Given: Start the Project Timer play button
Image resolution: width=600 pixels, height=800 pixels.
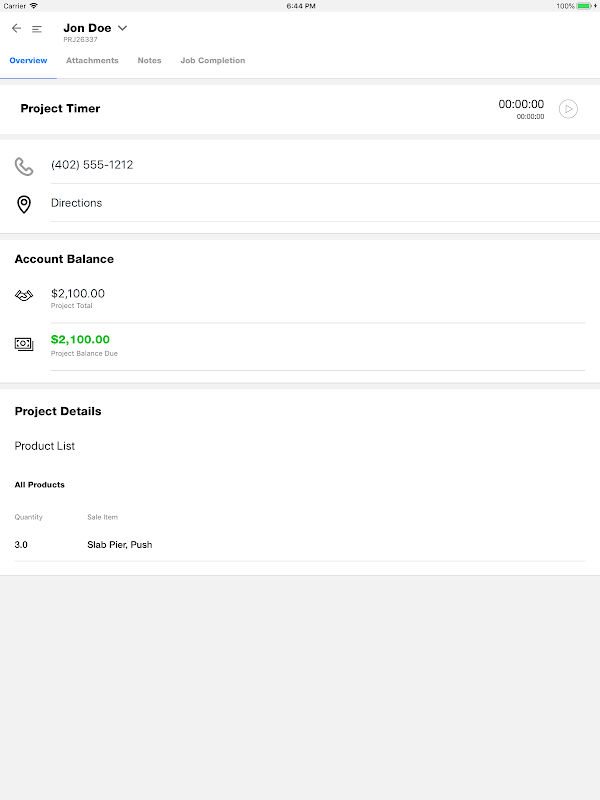Looking at the screenshot, I should click(x=568, y=109).
